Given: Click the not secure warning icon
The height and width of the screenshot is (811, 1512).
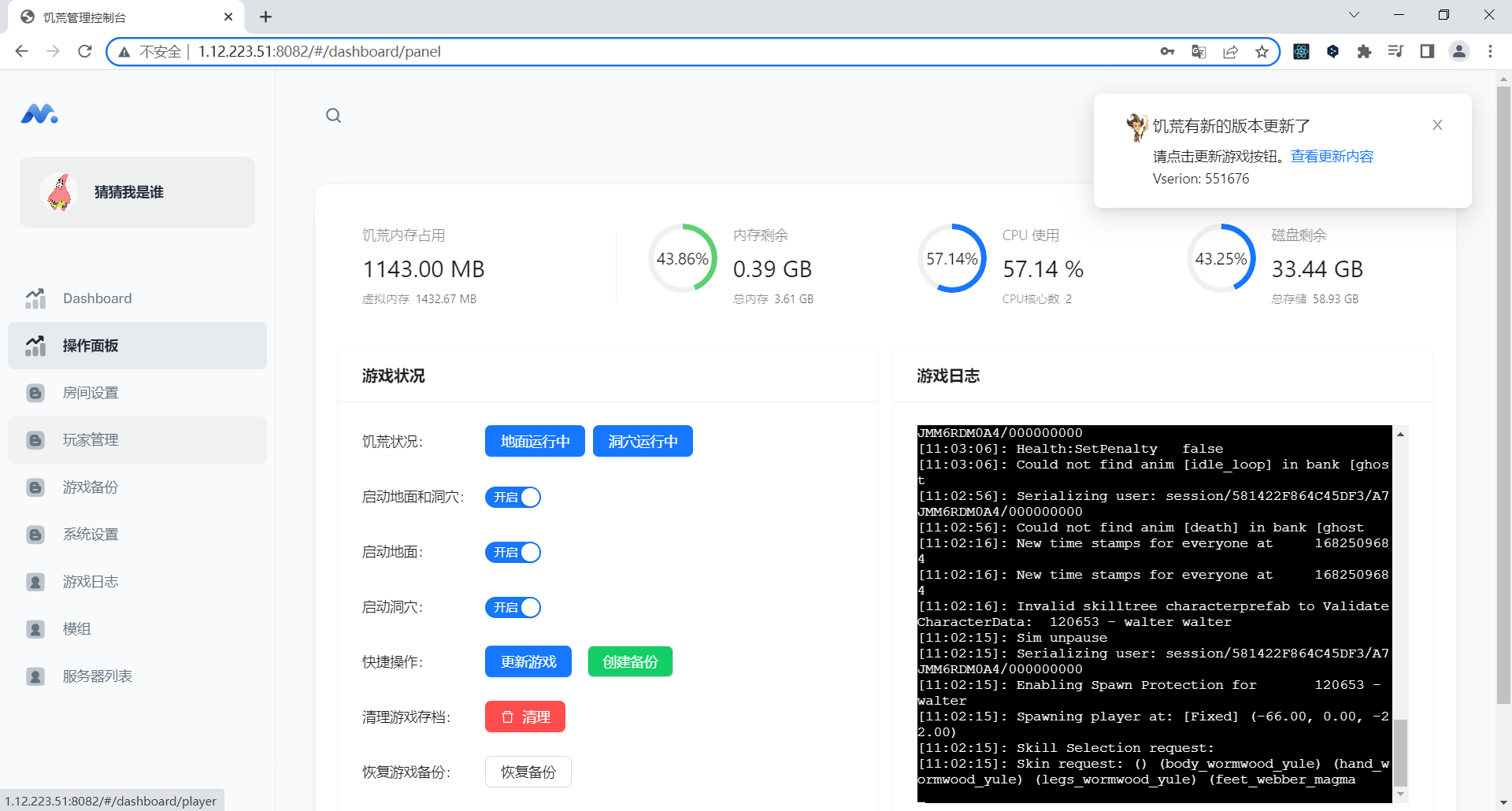Looking at the screenshot, I should click(x=124, y=52).
